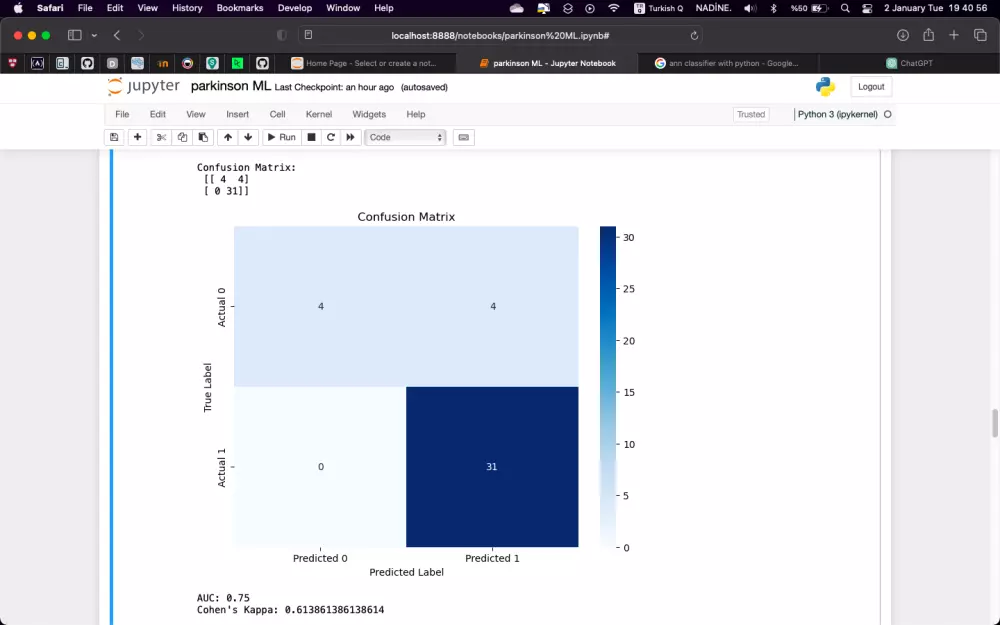Cut selected cells with scissors icon
Viewport: 1000px width, 625px height.
pyautogui.click(x=161, y=137)
